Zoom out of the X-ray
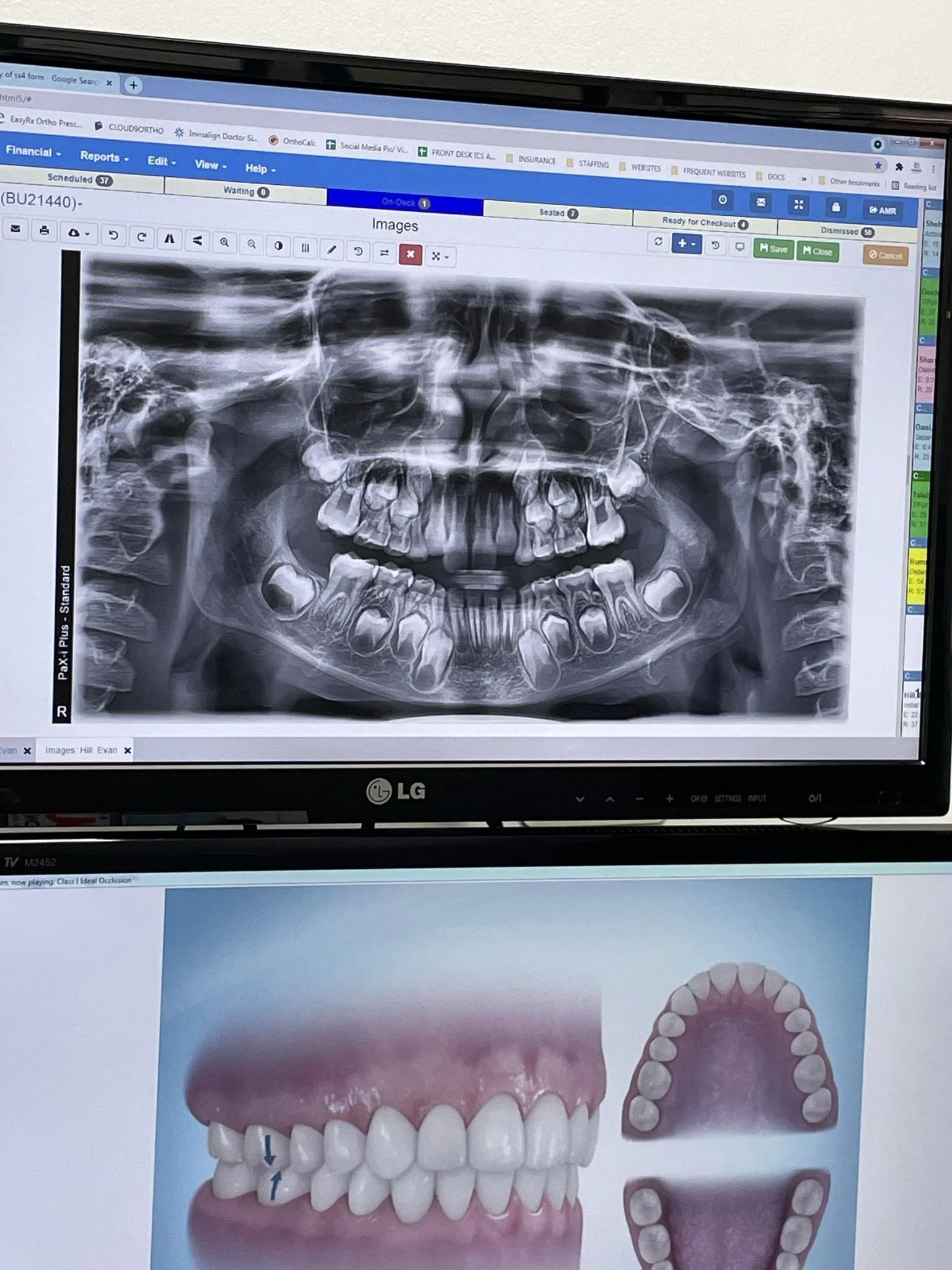 (252, 244)
